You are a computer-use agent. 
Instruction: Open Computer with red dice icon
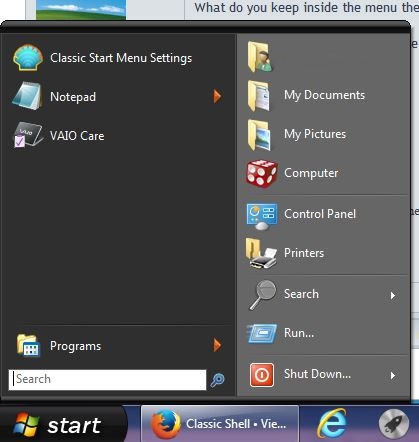[x=261, y=173]
